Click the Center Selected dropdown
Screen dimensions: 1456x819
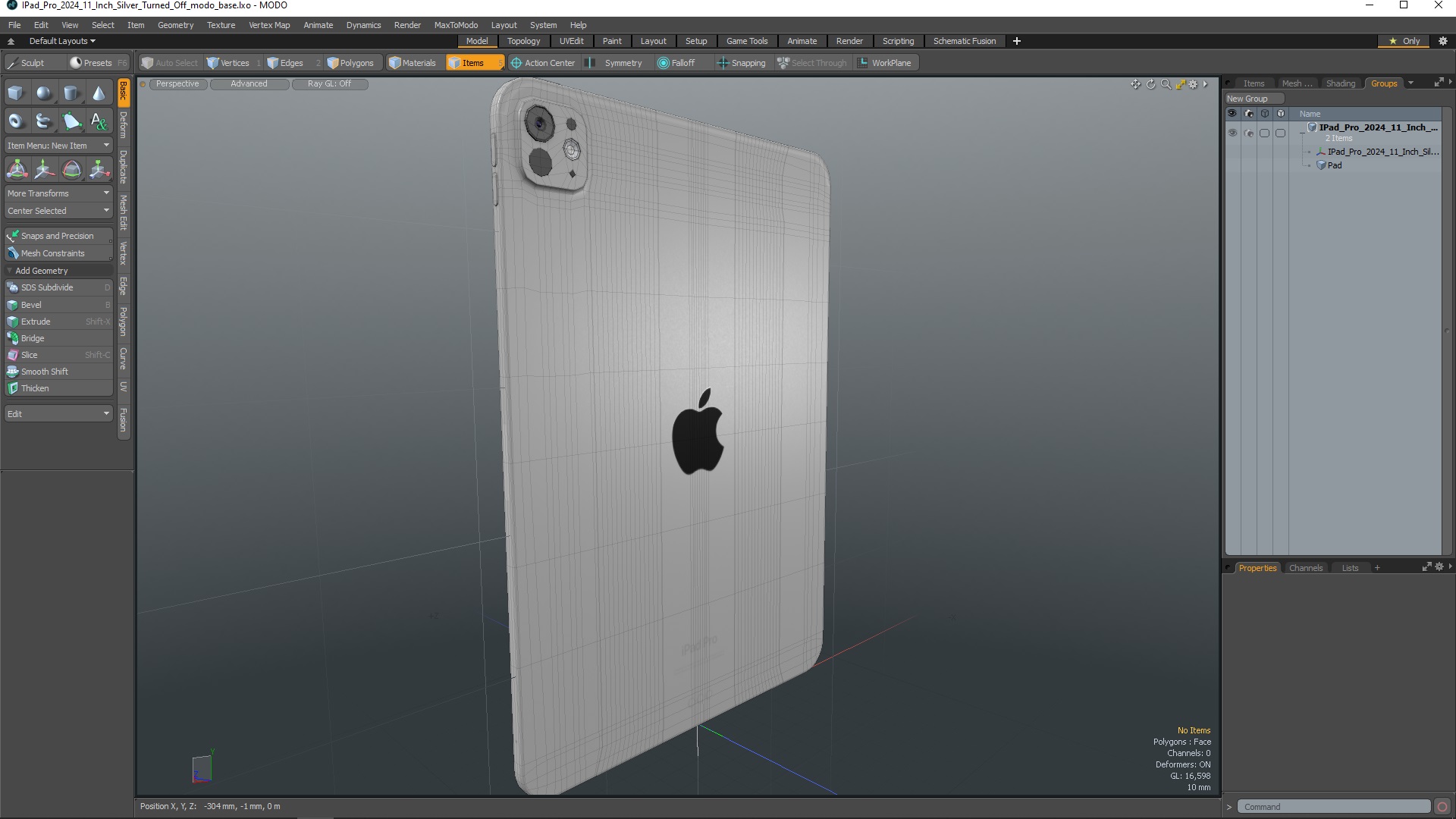(57, 210)
